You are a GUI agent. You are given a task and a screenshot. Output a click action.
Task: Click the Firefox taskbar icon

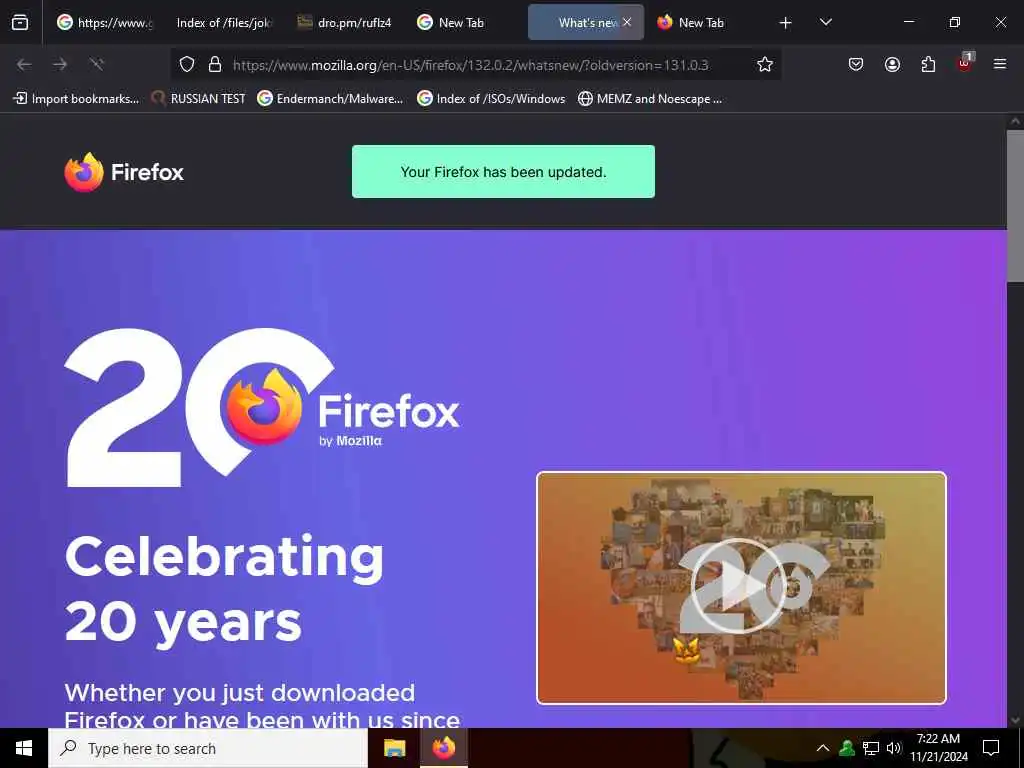click(x=443, y=748)
